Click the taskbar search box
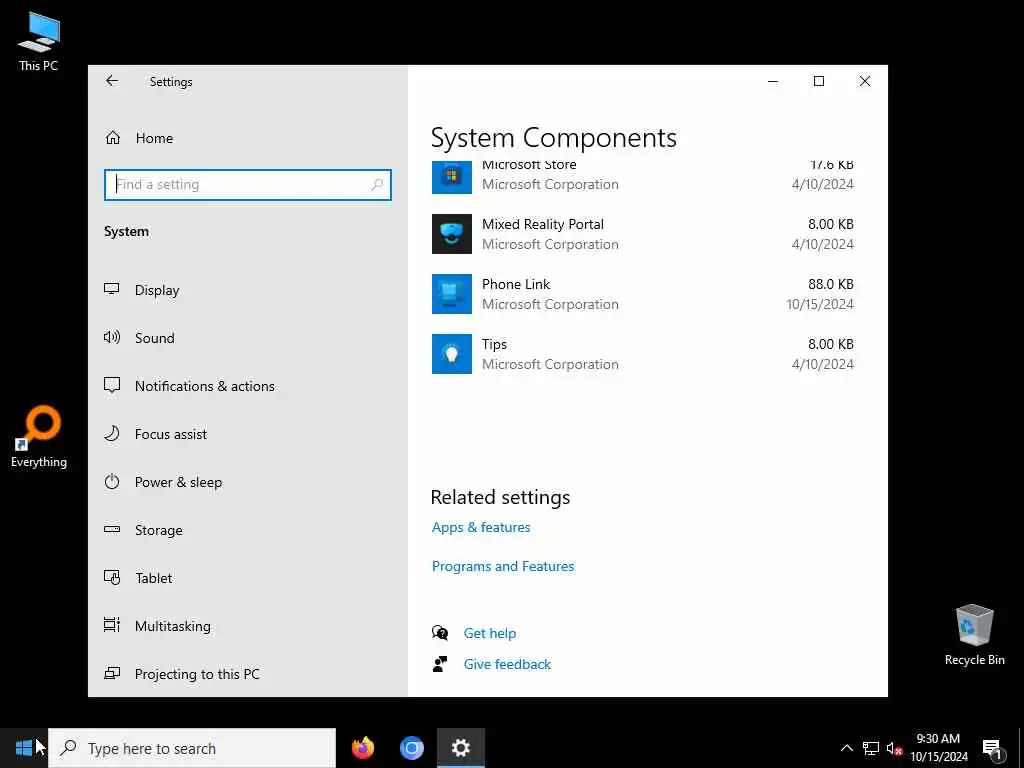Viewport: 1024px width, 768px height. point(192,748)
